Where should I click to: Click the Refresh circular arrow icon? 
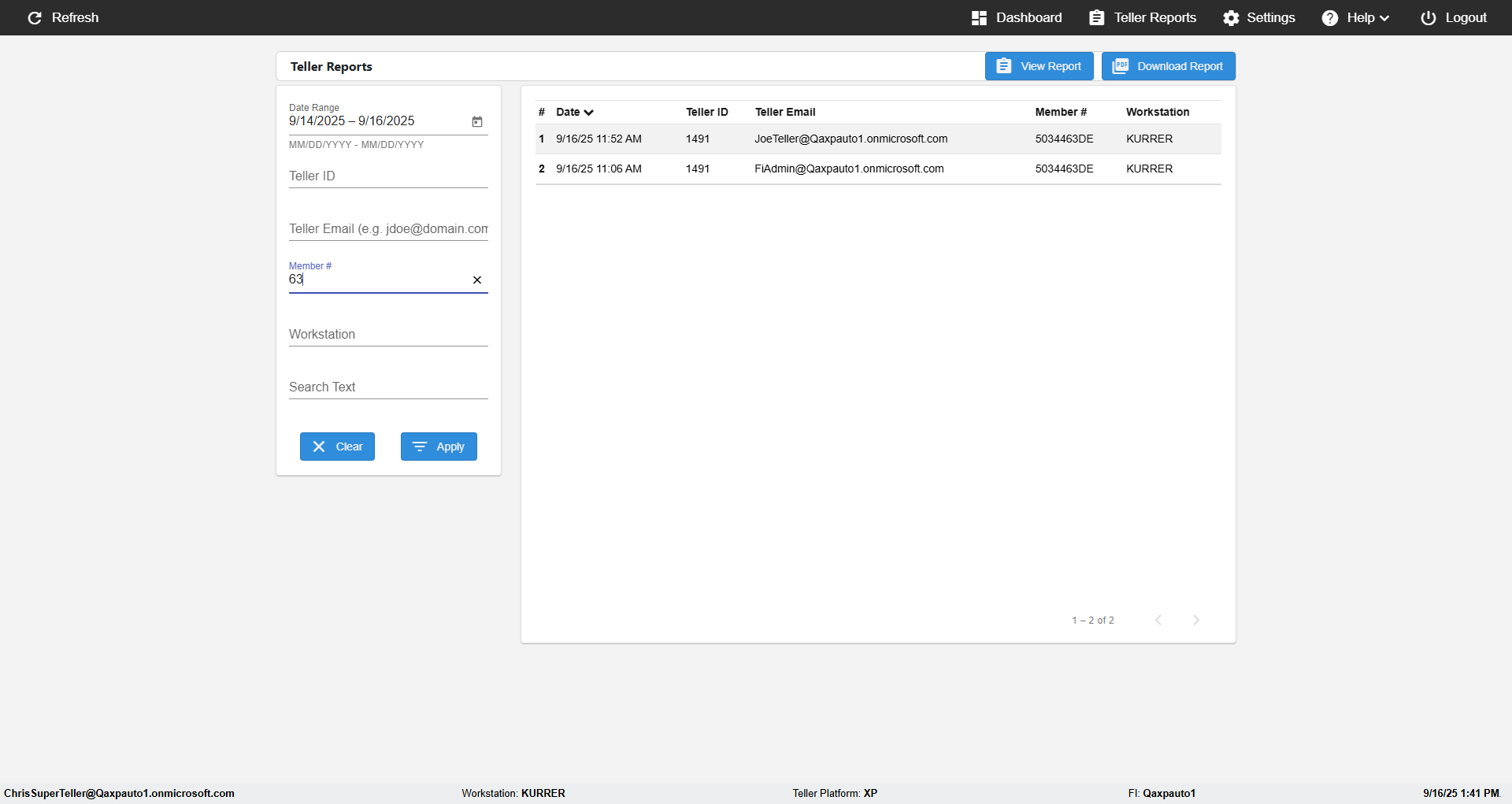pos(35,17)
